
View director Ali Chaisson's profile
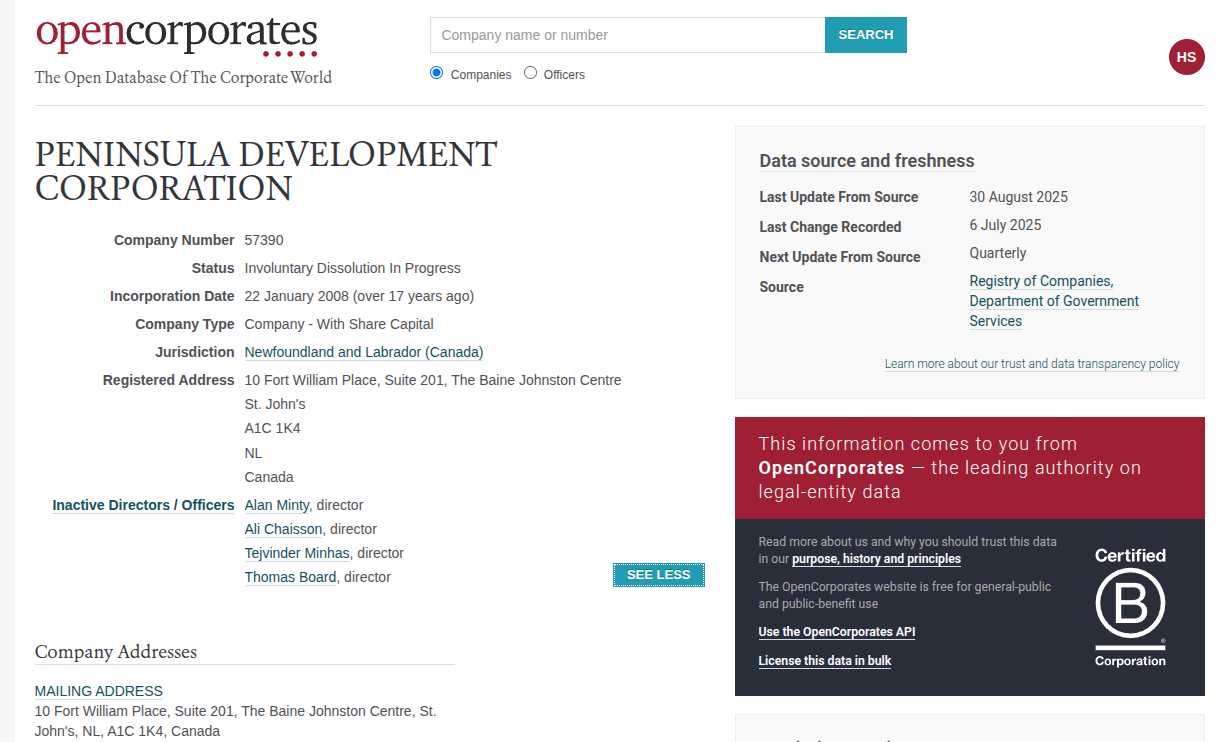(283, 529)
